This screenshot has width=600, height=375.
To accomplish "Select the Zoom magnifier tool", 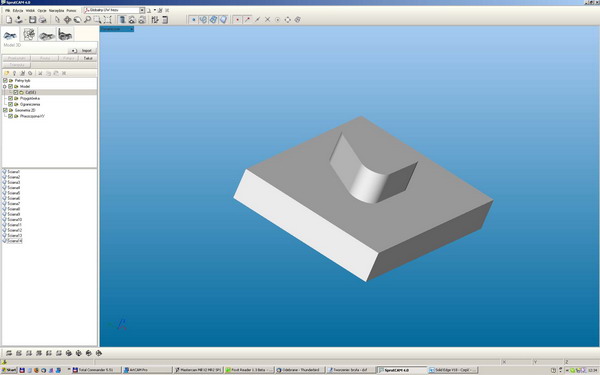I will [x=88, y=20].
